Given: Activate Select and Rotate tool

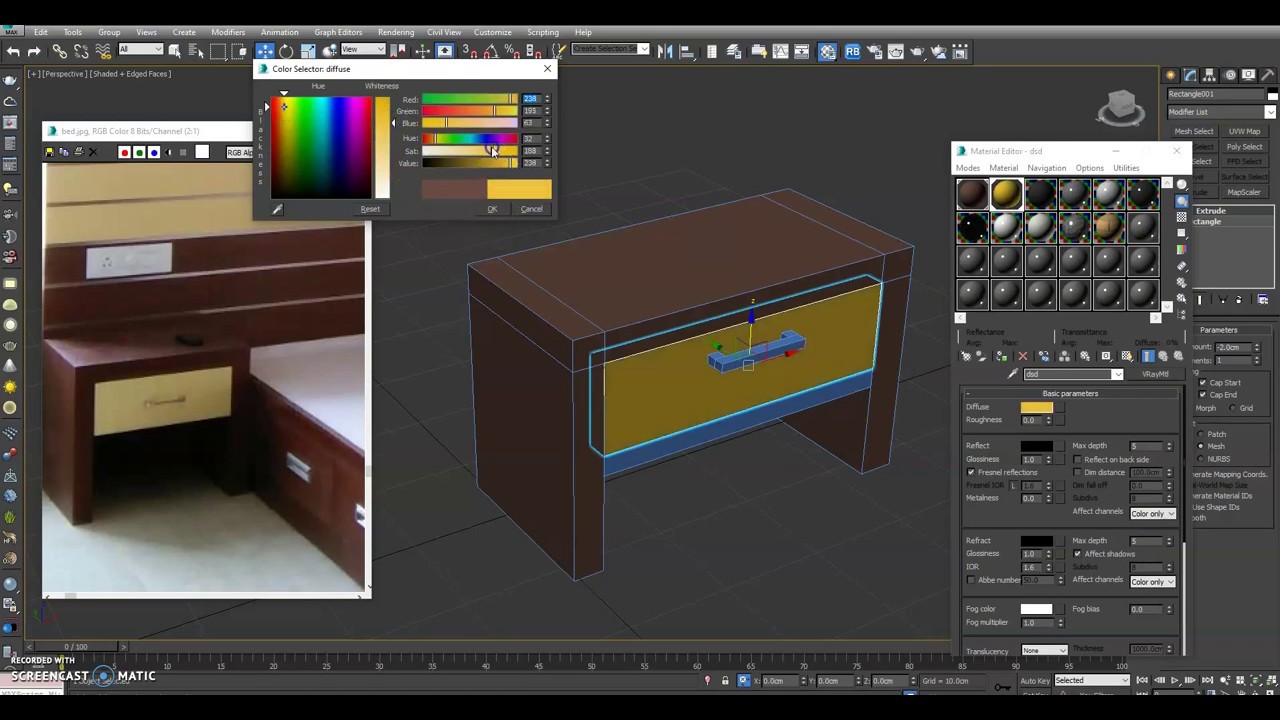Looking at the screenshot, I should (x=286, y=51).
